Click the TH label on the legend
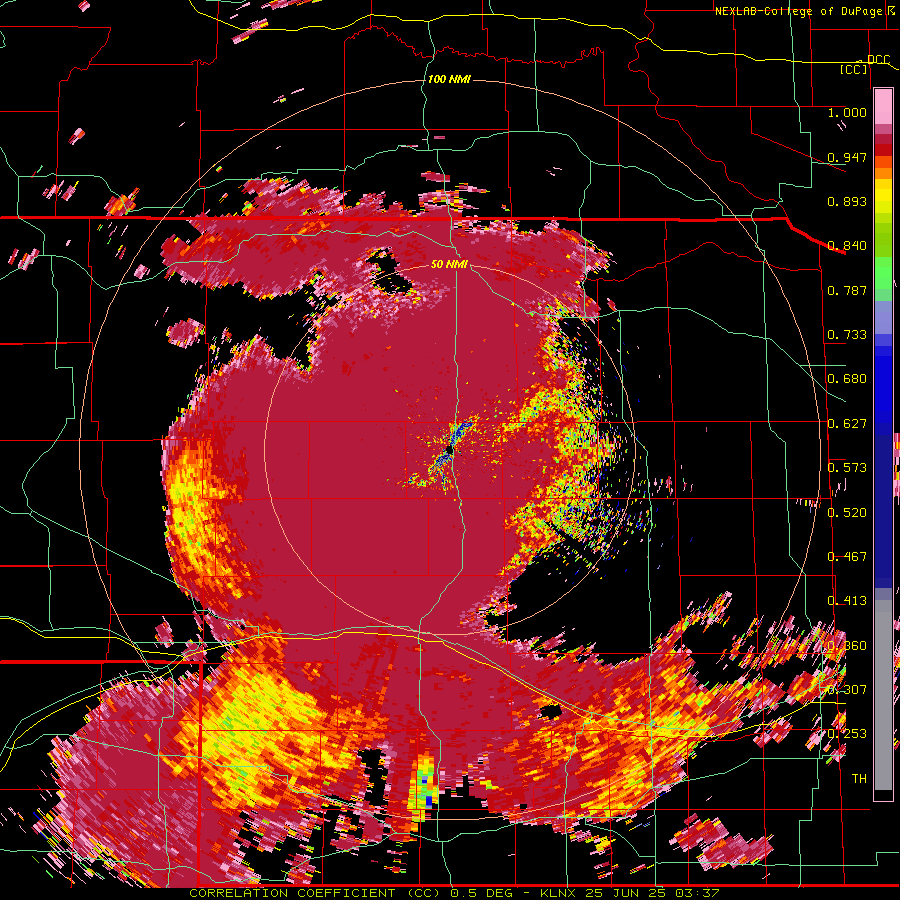 (x=859, y=779)
